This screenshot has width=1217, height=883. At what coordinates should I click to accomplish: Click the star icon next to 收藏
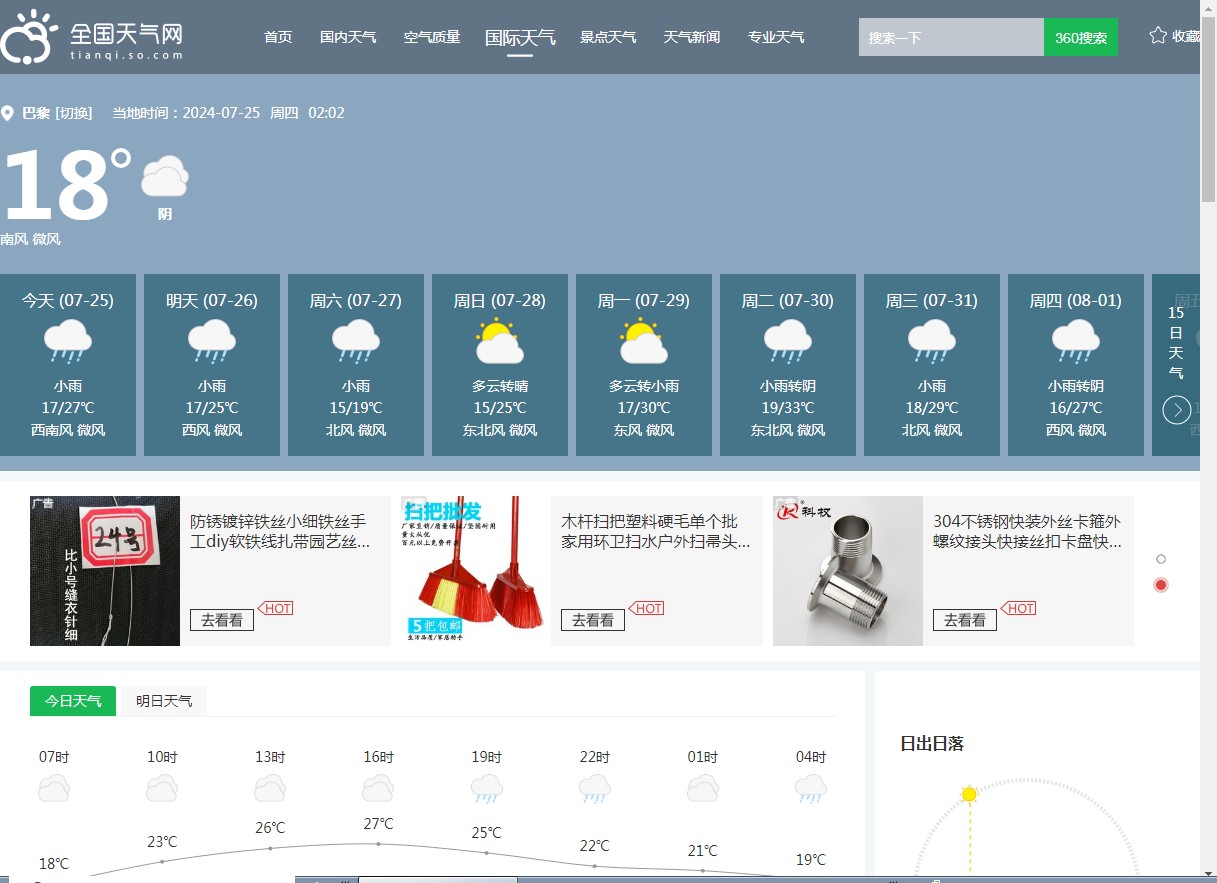[1158, 36]
